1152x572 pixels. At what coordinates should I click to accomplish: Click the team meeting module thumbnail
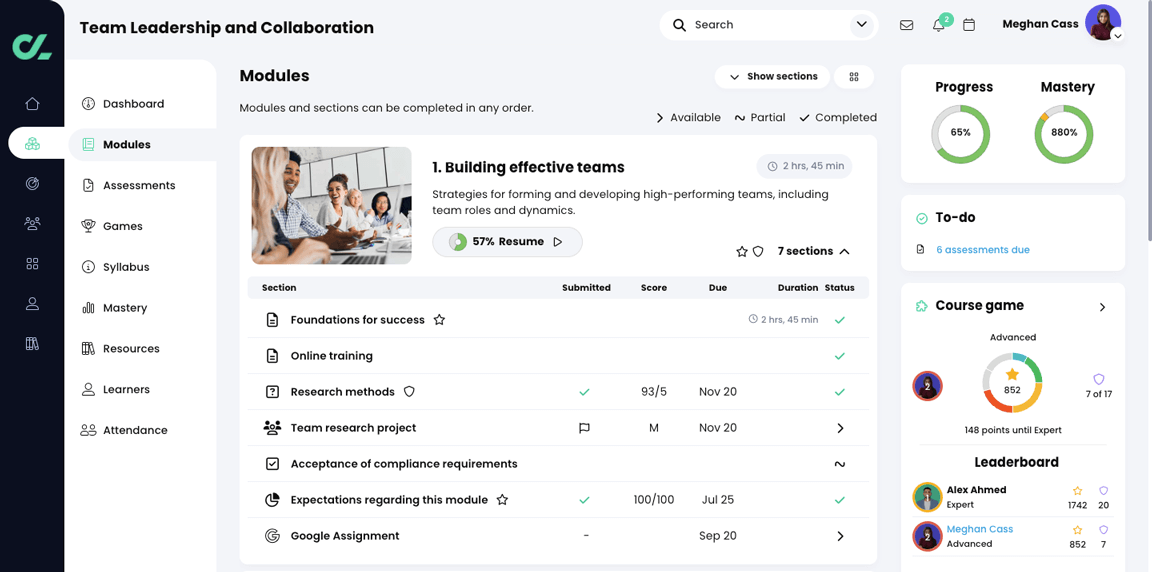[x=331, y=206]
